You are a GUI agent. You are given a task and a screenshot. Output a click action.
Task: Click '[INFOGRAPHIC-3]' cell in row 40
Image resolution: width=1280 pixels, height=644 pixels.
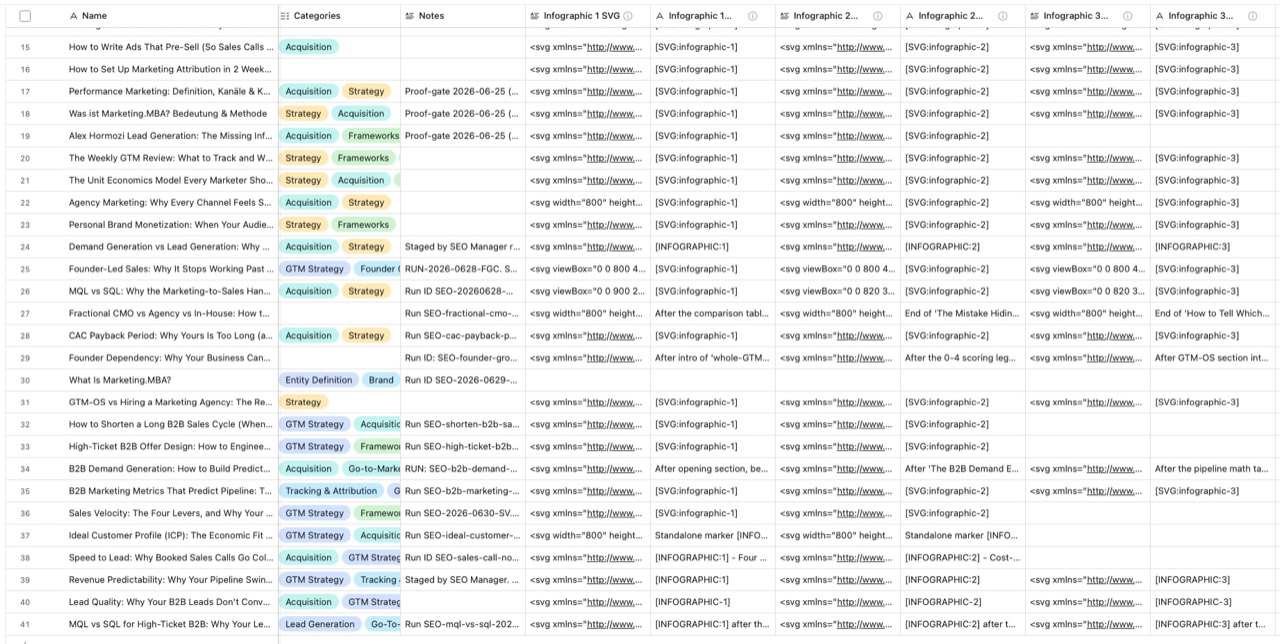tap(1213, 602)
